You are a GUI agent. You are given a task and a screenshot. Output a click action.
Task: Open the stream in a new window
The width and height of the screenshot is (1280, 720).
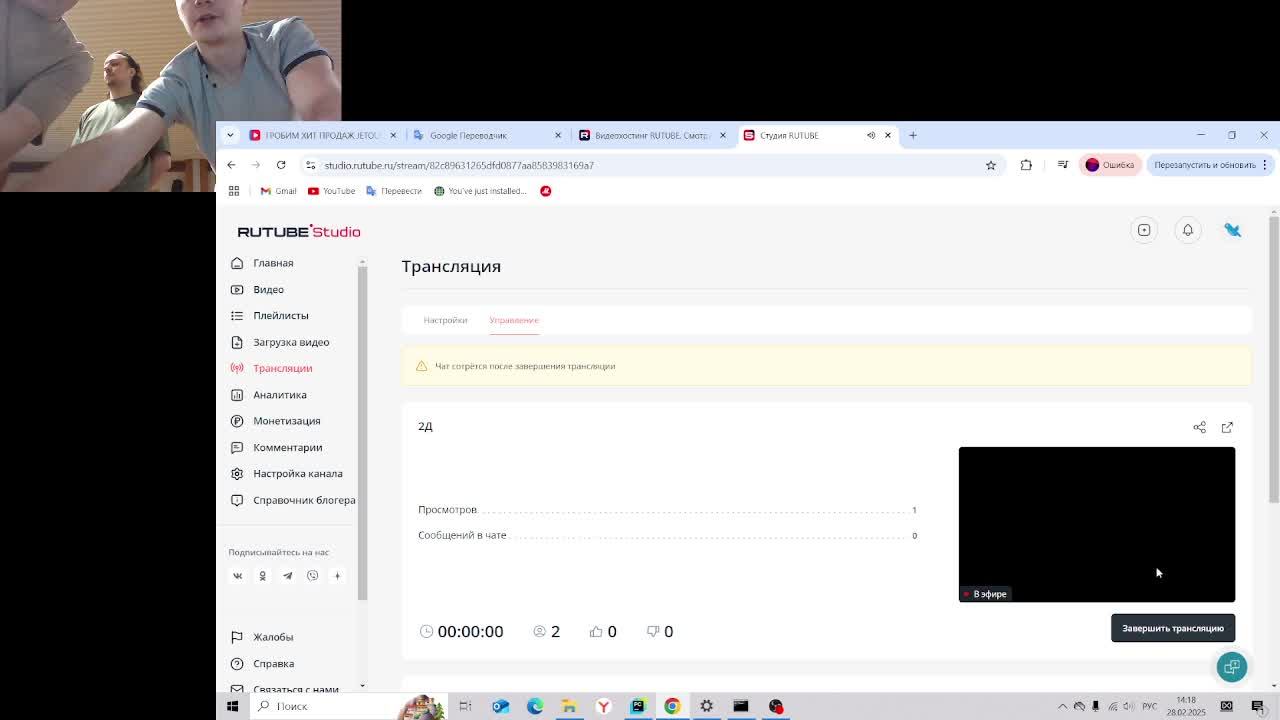coord(1227,427)
